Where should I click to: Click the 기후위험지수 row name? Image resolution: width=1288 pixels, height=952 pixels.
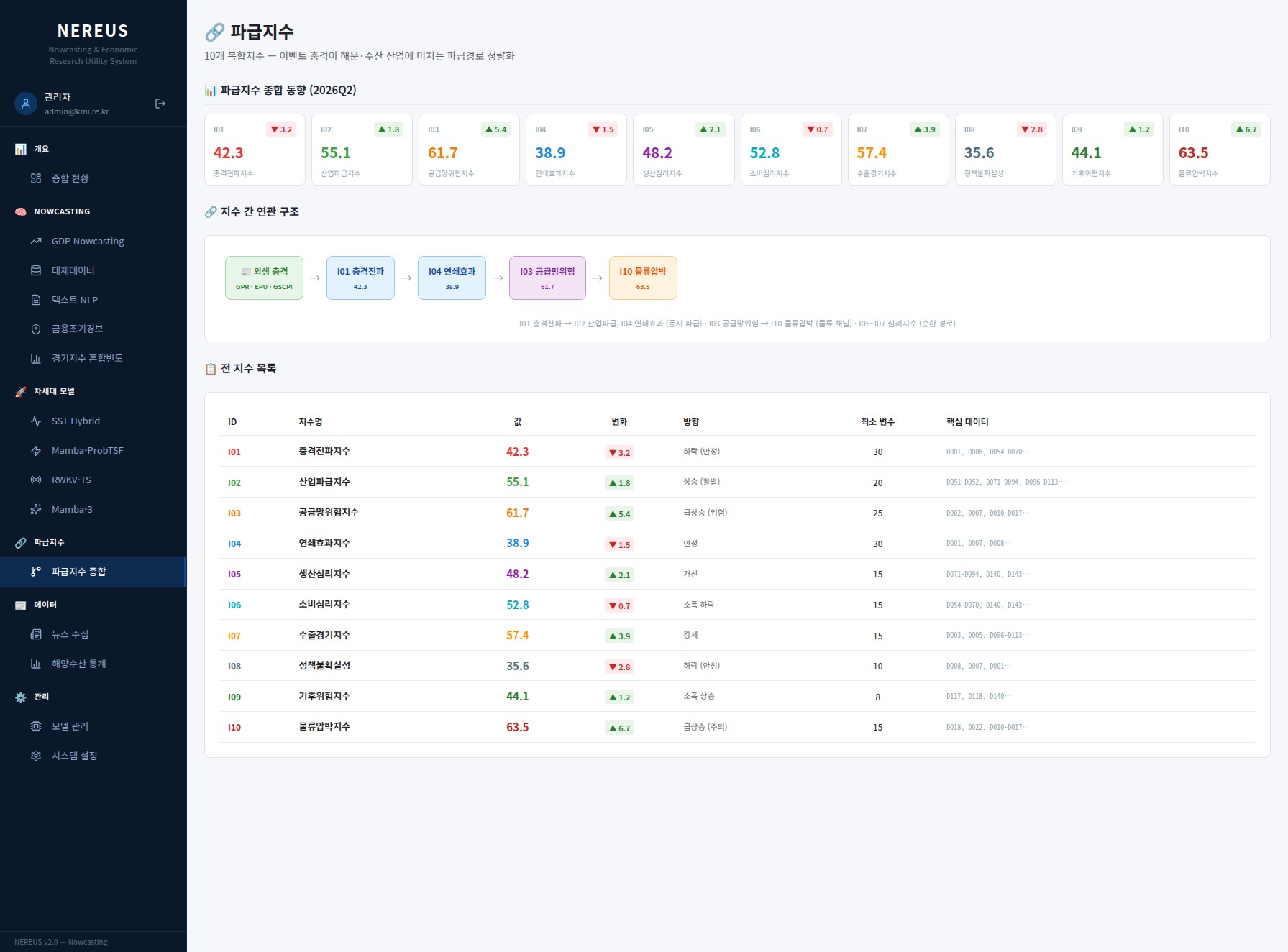coord(324,697)
